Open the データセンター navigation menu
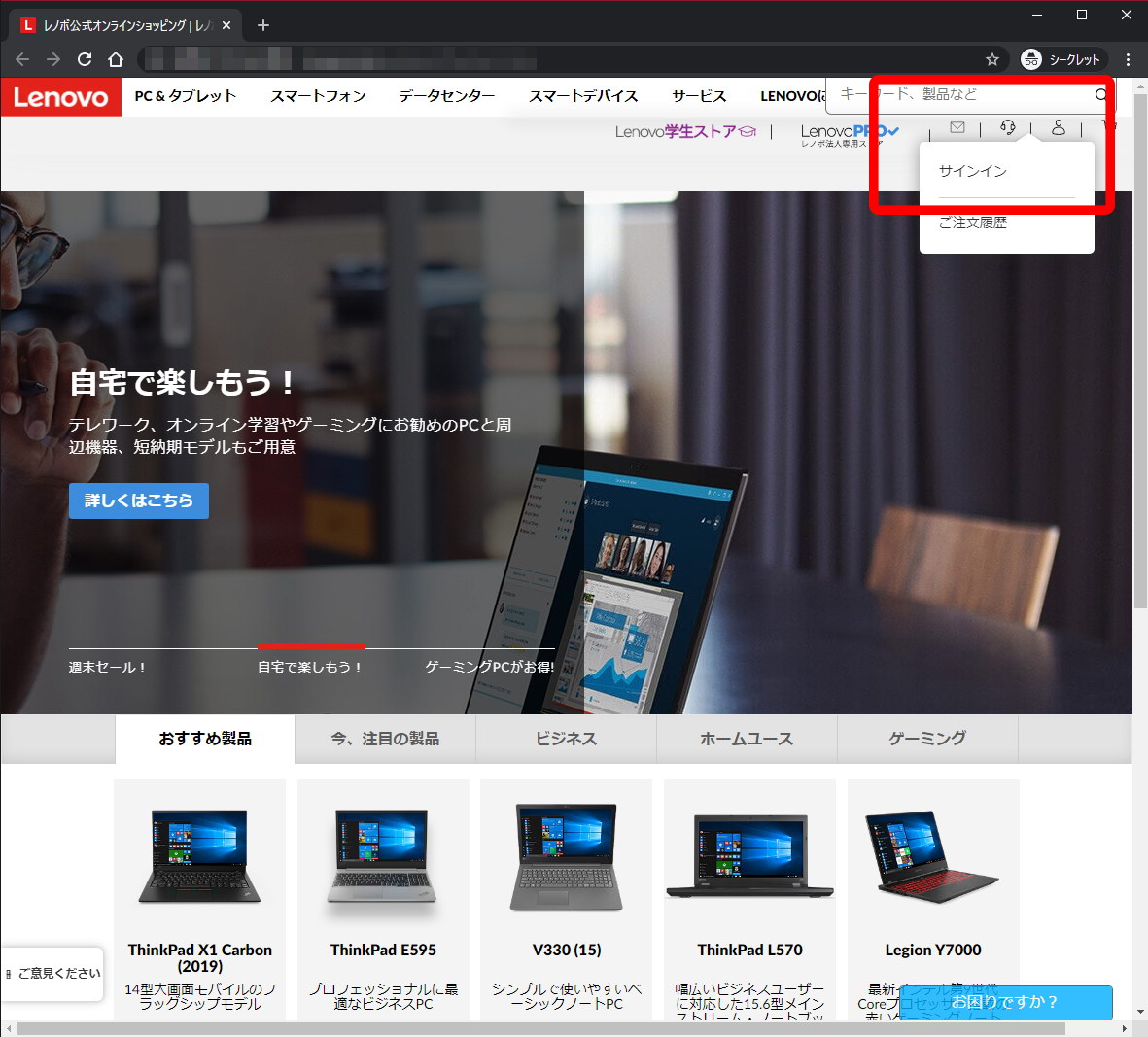 pyautogui.click(x=446, y=96)
